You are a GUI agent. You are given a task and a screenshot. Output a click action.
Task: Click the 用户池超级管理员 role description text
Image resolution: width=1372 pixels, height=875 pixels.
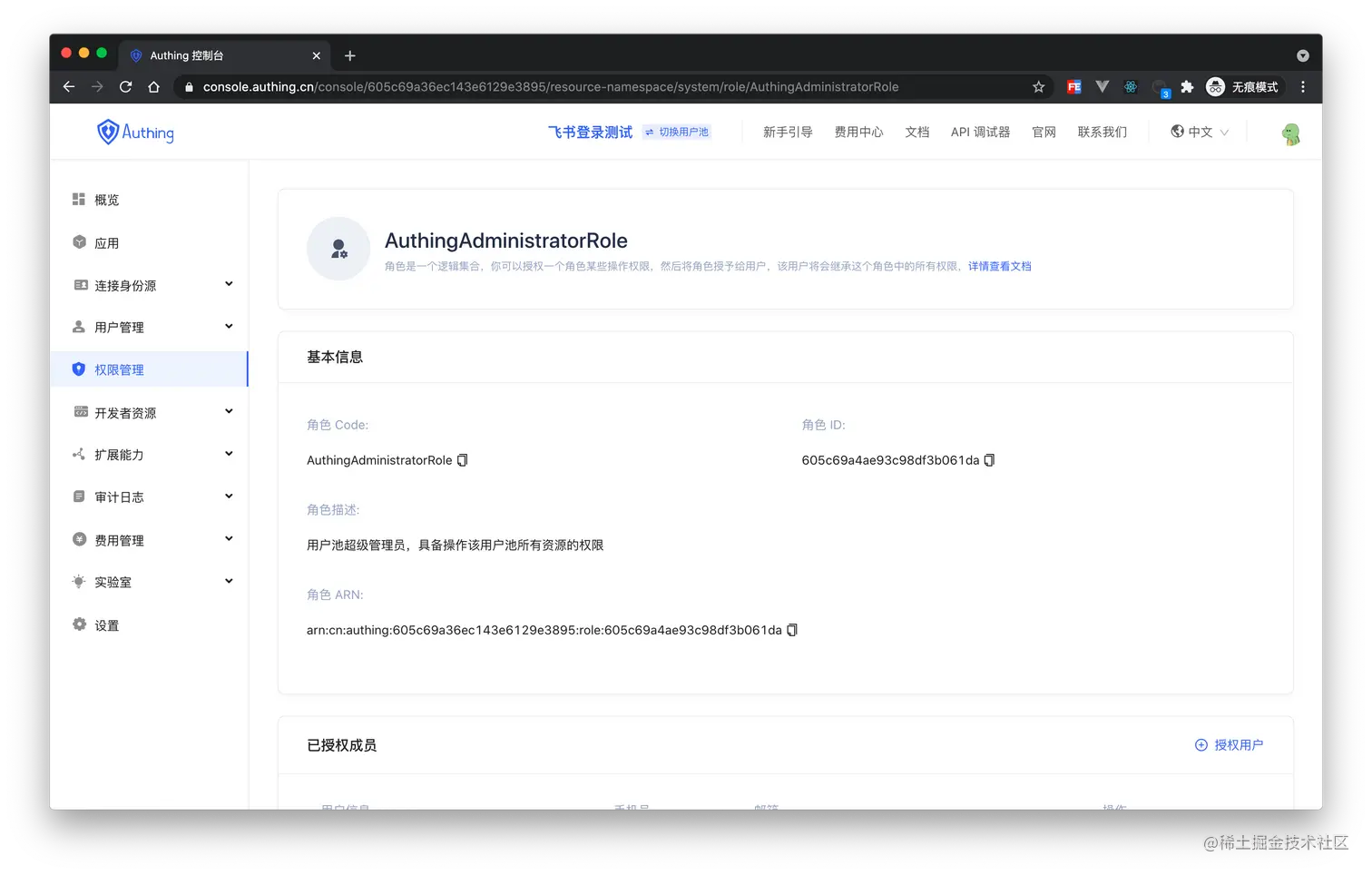[x=455, y=546]
